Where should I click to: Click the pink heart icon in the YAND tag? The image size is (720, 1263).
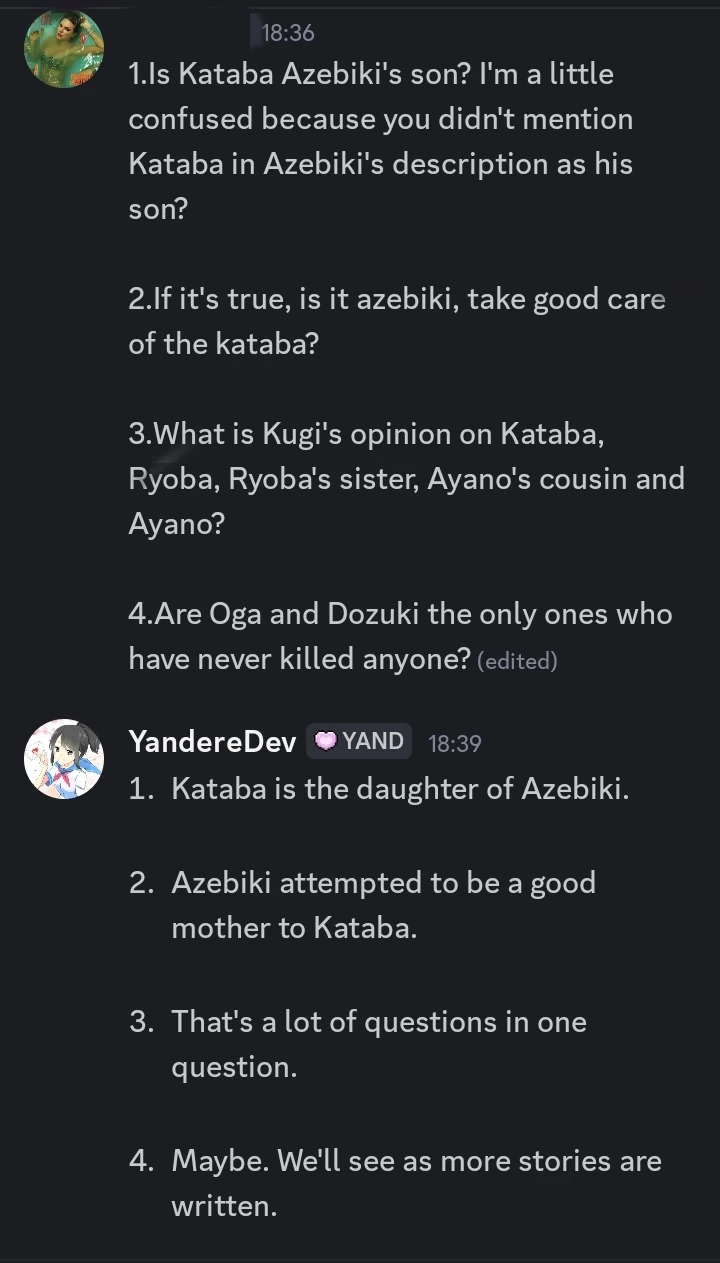tap(326, 741)
